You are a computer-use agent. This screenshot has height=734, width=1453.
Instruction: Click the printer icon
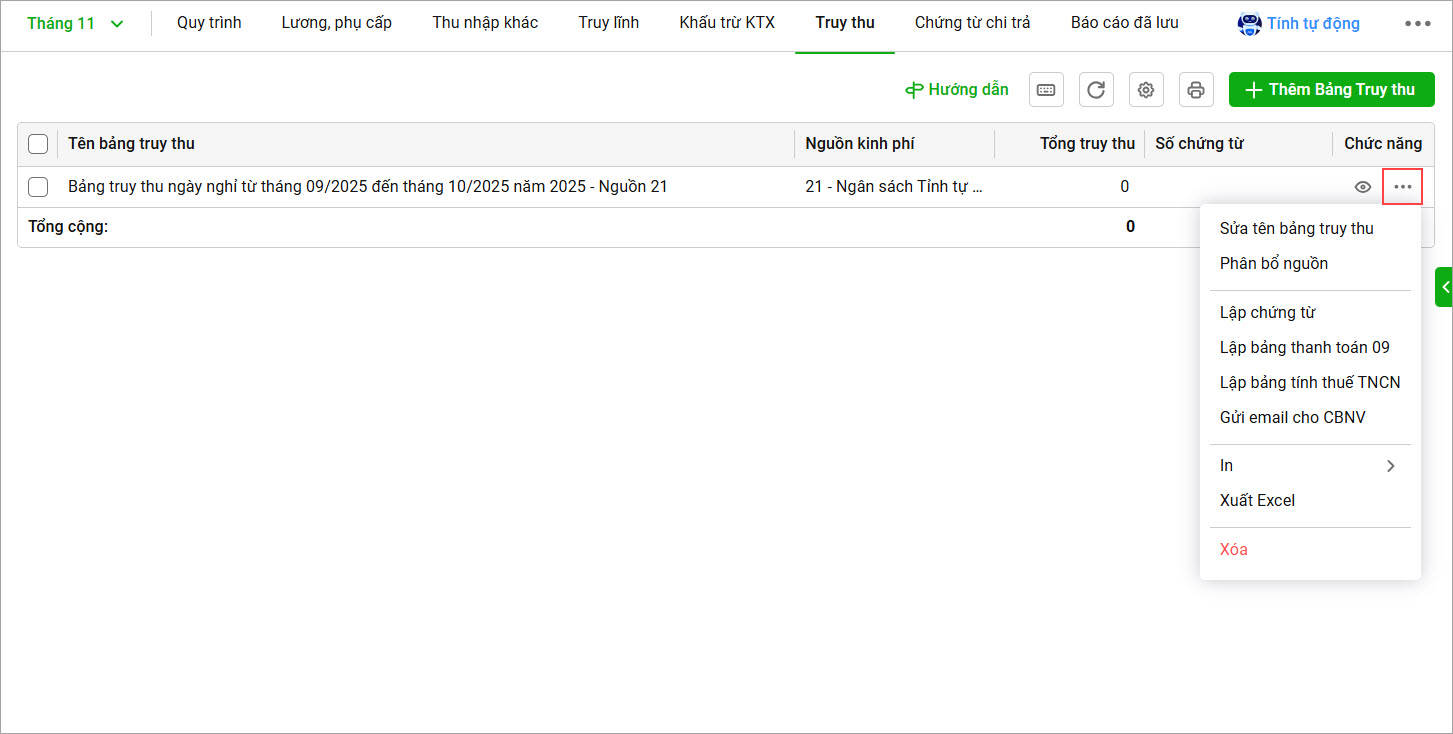click(x=1196, y=90)
